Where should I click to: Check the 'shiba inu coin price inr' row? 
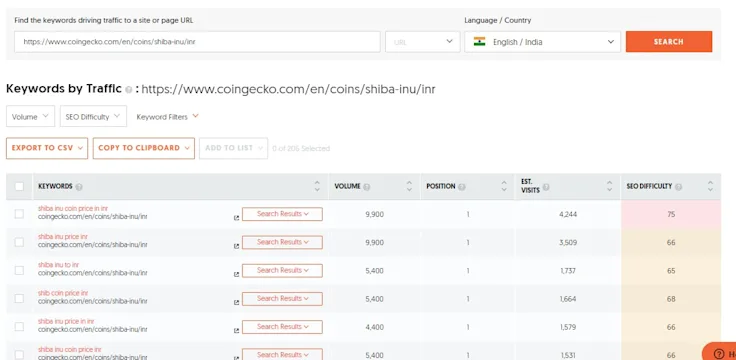point(19,355)
